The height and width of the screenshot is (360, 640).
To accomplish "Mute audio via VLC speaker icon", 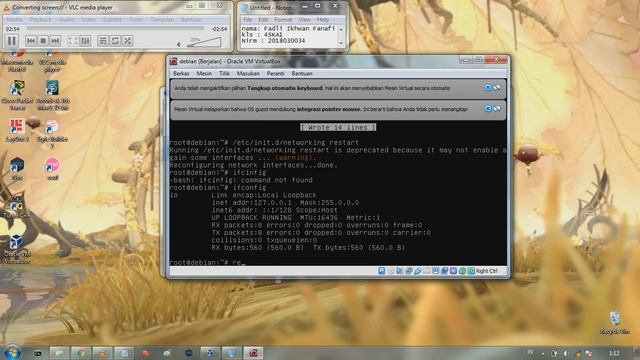I will coord(179,43).
